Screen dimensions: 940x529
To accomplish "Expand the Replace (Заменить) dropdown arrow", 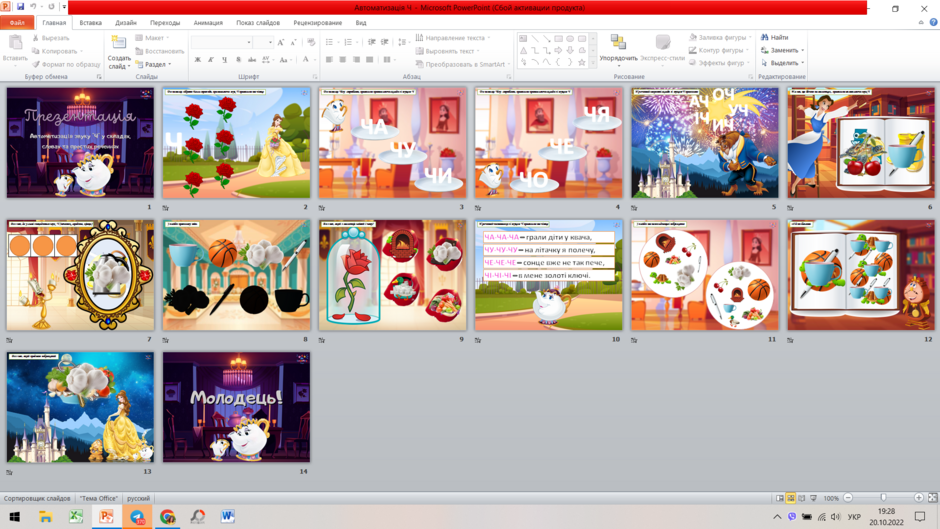I will 803,50.
